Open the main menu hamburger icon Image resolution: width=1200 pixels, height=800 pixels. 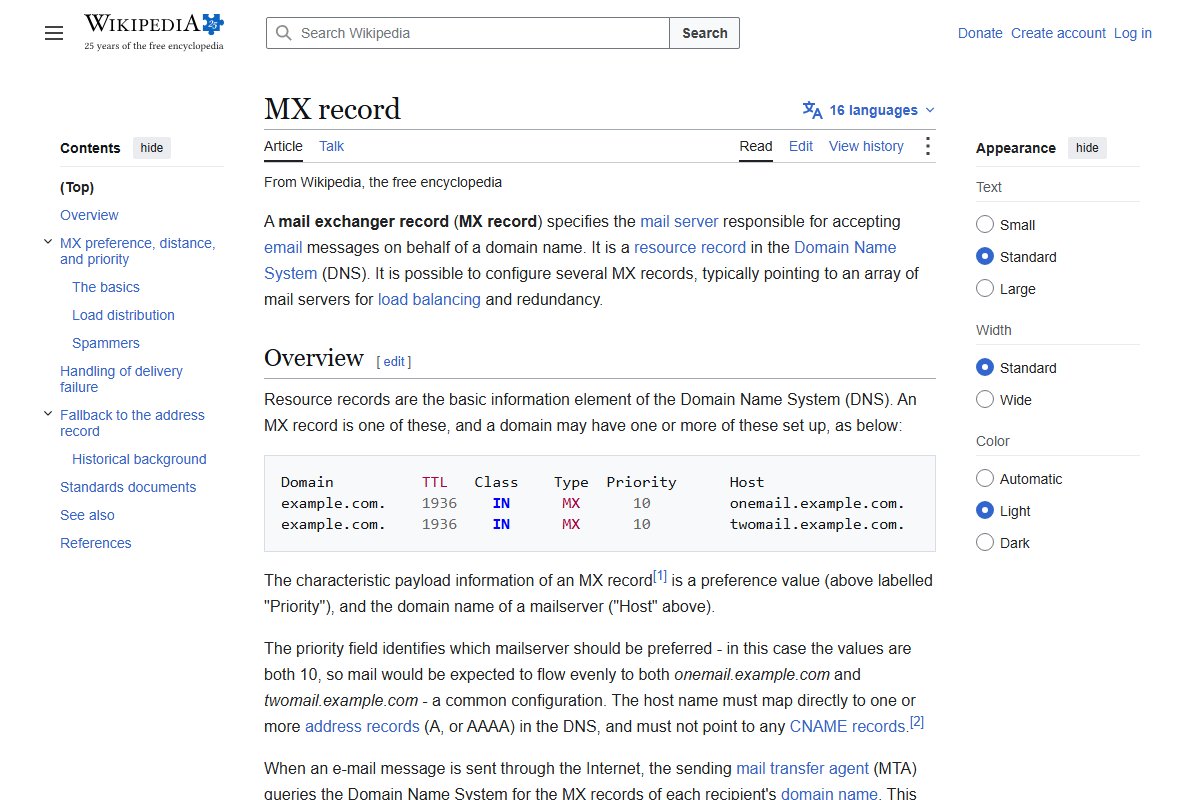[54, 33]
